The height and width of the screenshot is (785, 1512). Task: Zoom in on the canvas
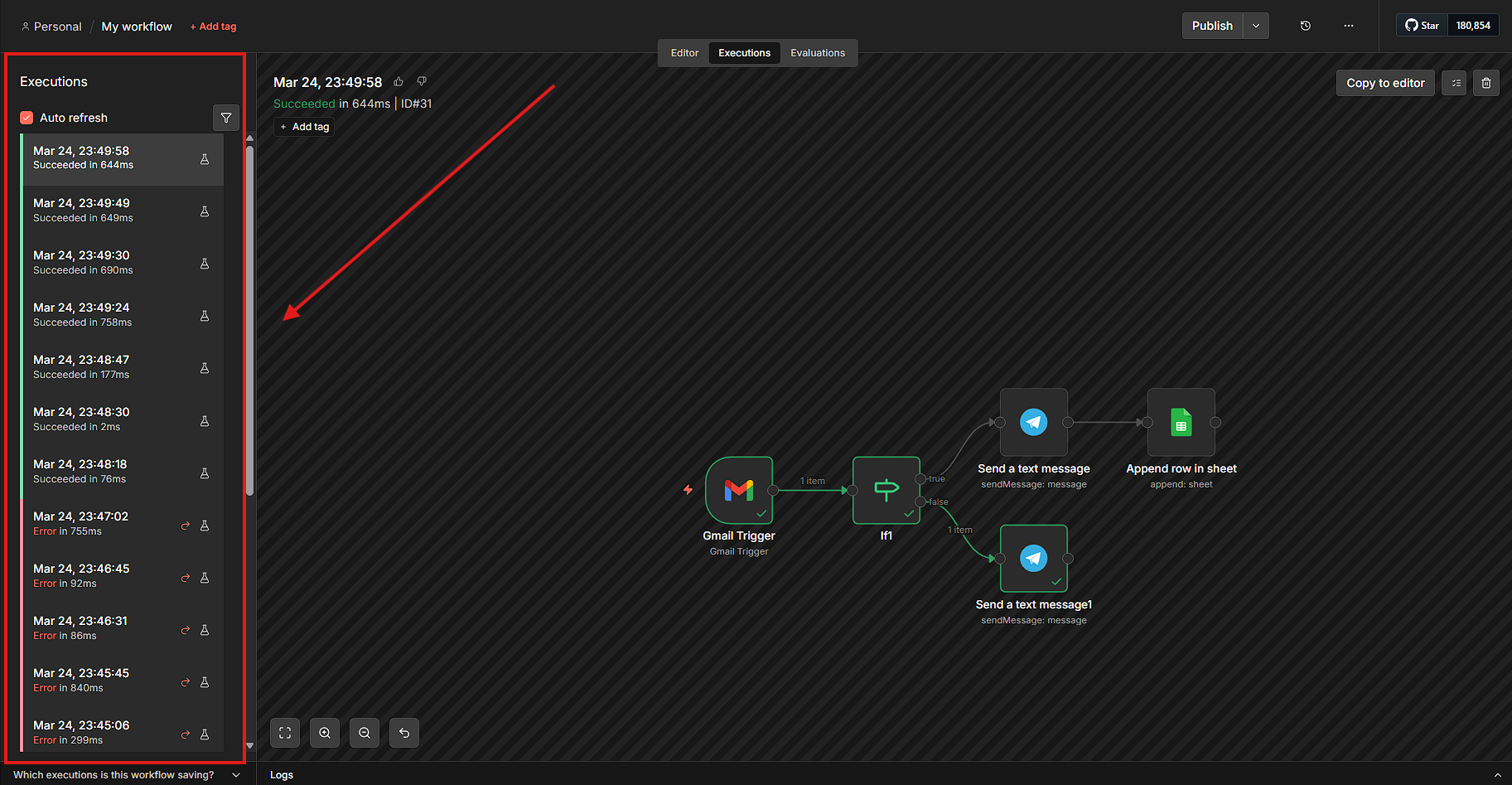click(325, 733)
